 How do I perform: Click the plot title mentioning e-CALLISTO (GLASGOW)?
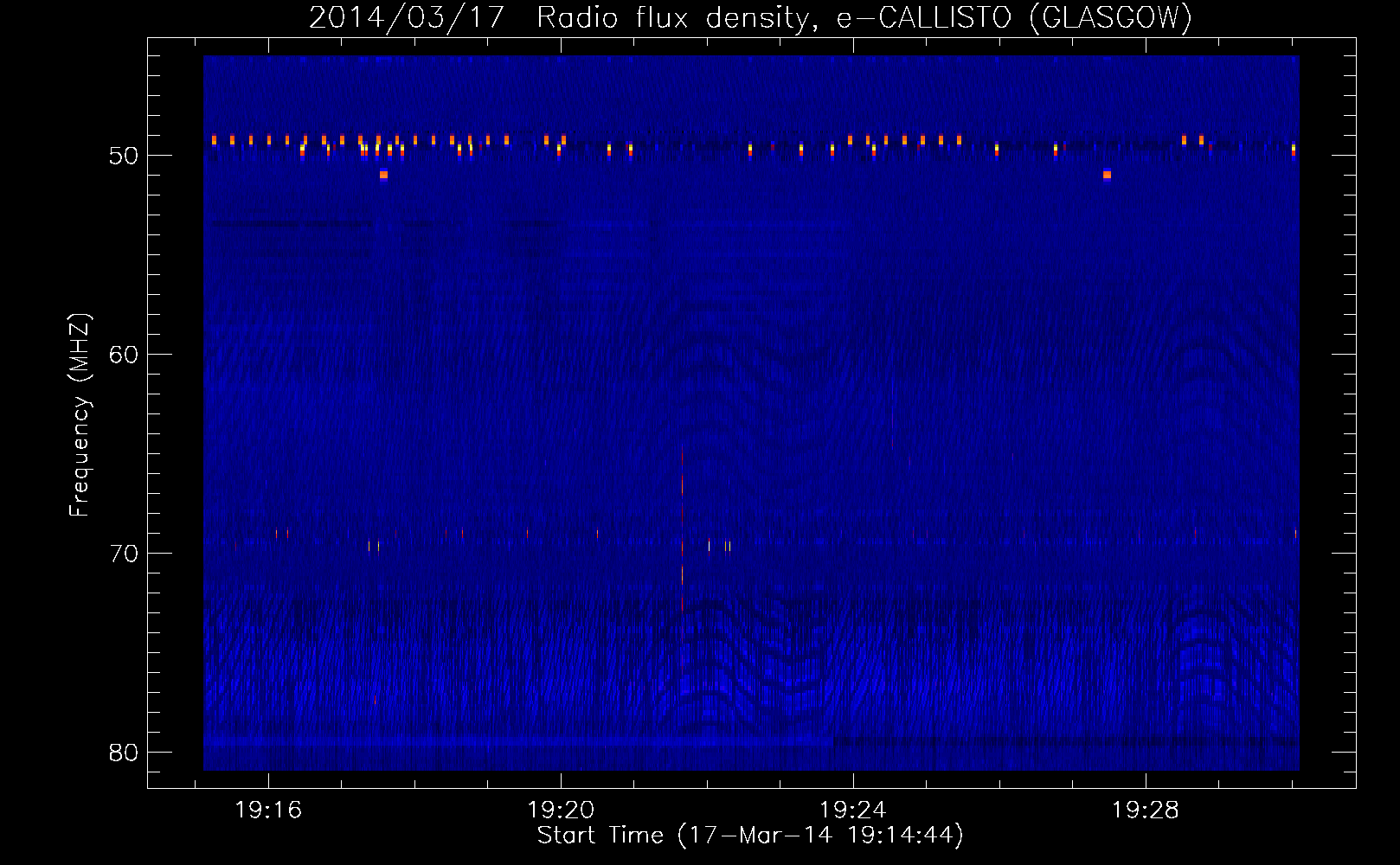coord(750,18)
